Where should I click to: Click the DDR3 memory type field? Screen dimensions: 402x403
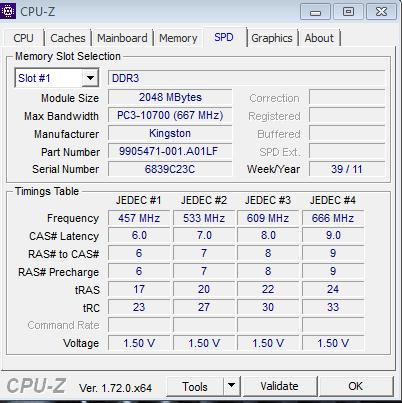(247, 78)
